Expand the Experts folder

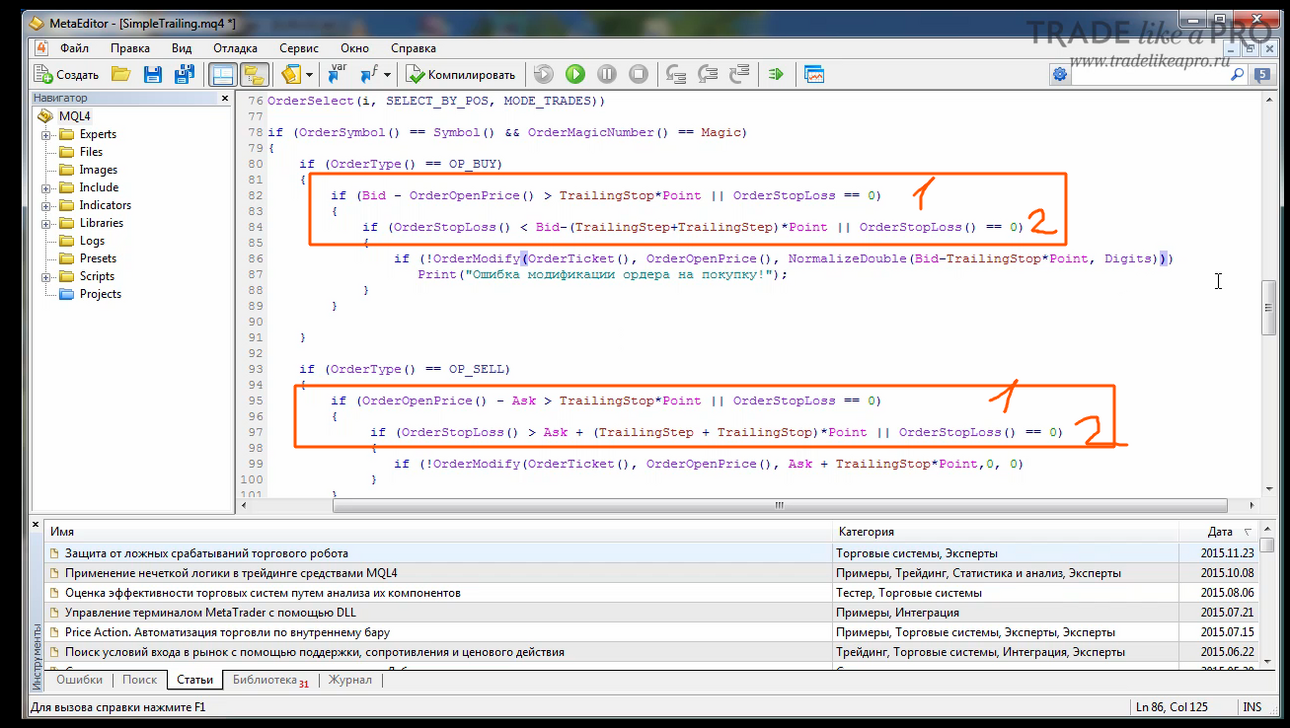click(x=46, y=134)
